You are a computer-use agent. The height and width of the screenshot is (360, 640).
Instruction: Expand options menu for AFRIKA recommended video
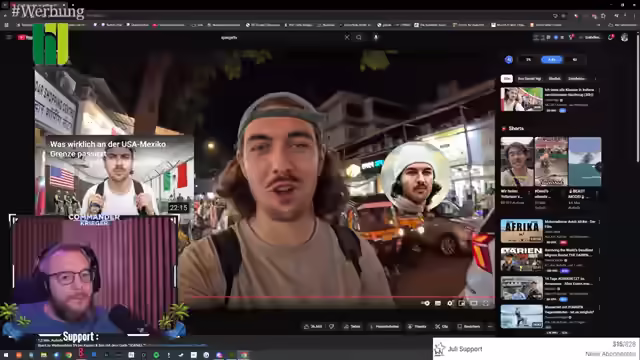click(x=599, y=222)
